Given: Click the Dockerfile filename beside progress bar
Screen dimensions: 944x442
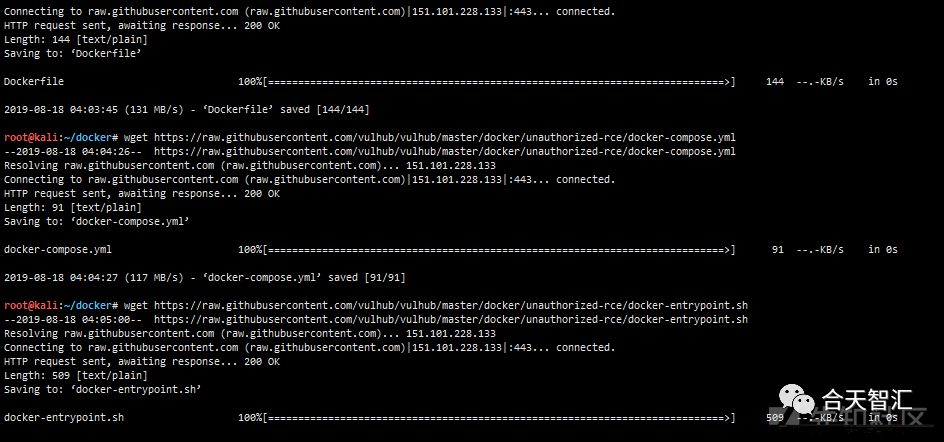Looking at the screenshot, I should tap(34, 81).
